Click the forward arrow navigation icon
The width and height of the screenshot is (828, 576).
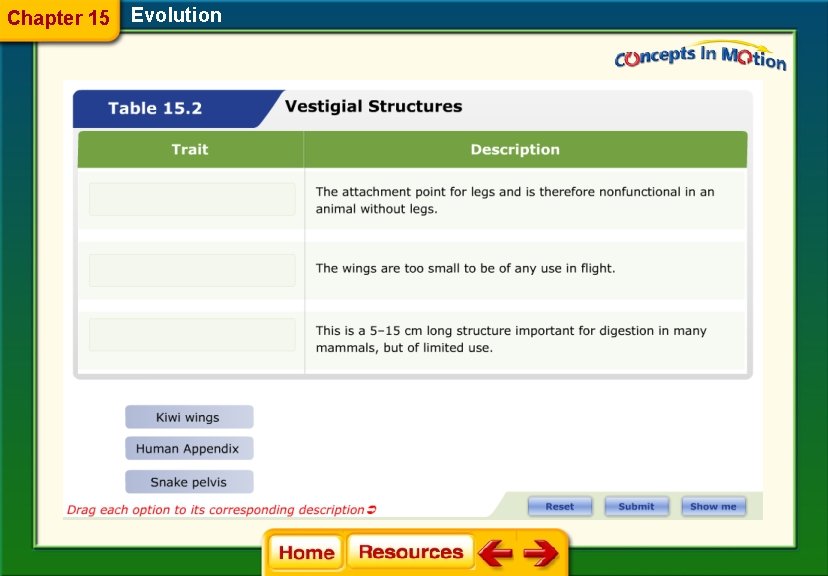pos(541,553)
